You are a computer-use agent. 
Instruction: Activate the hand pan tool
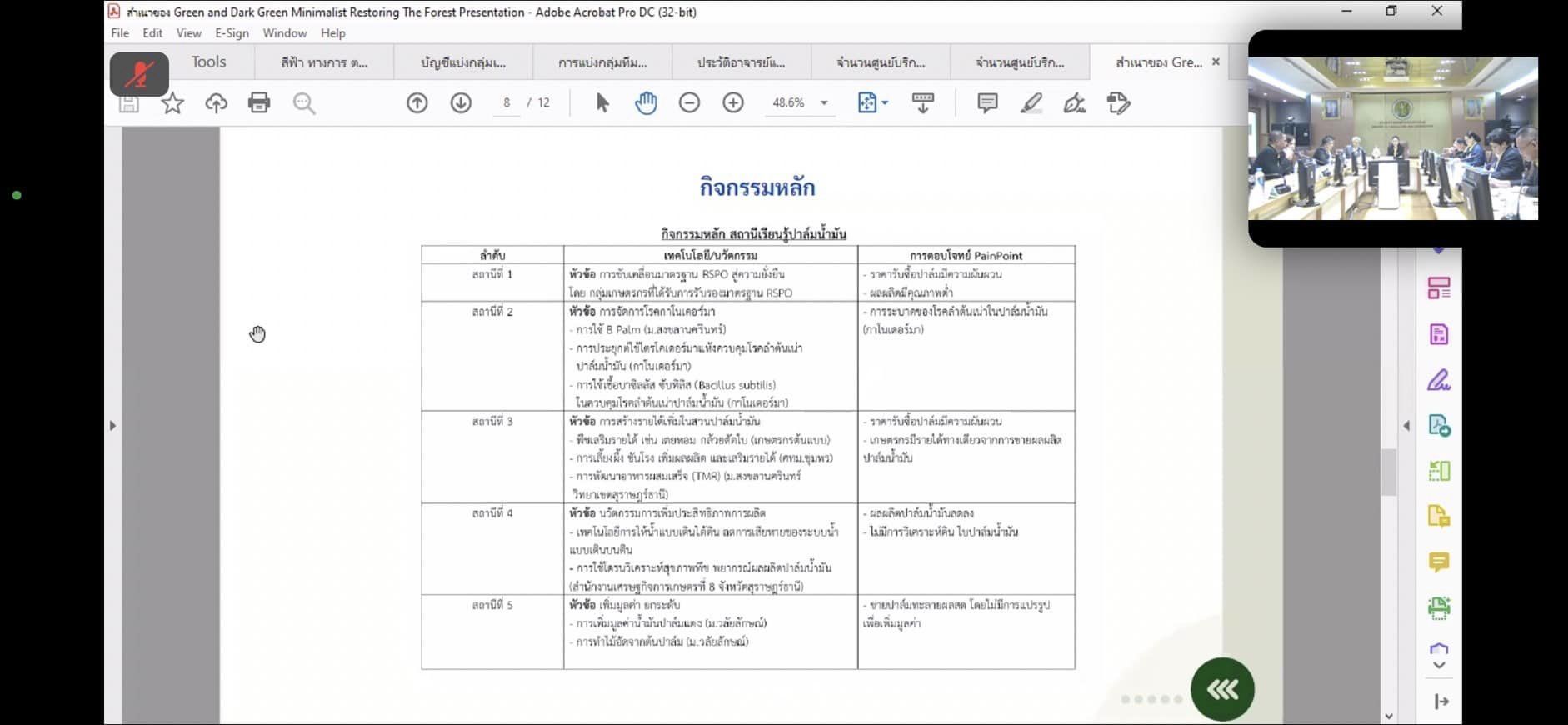coord(646,102)
